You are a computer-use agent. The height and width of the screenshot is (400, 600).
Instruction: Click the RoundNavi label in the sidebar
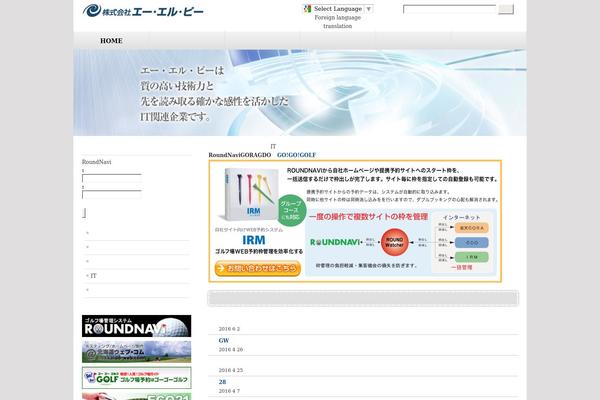coord(96,162)
